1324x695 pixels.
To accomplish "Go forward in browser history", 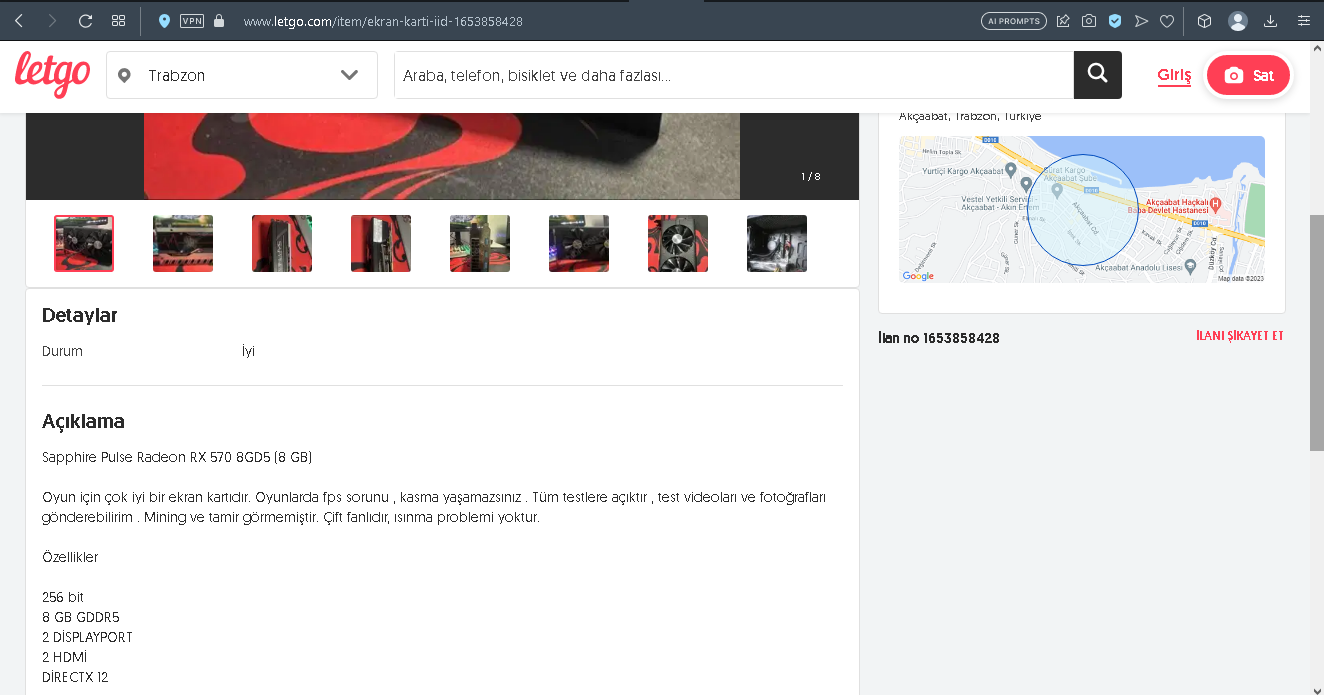I will coord(52,20).
